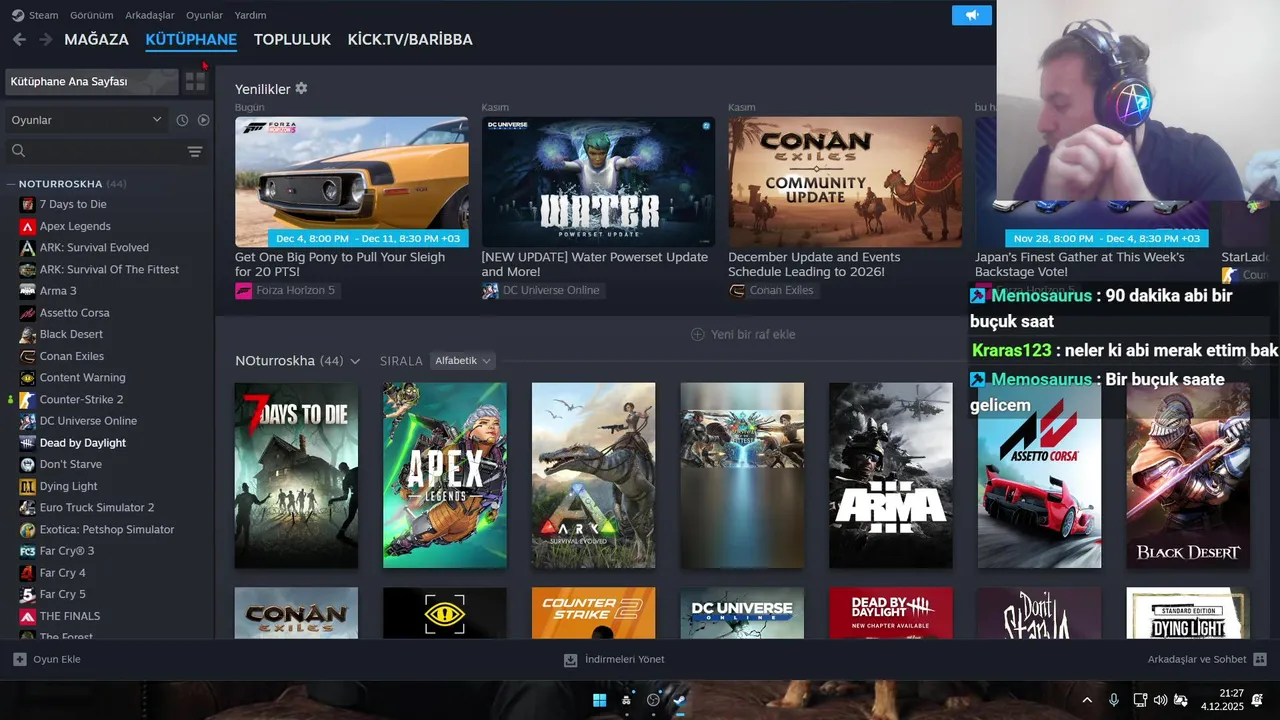
Task: Open Arkadaşlar ve Sohbet panel
Action: [1207, 660]
